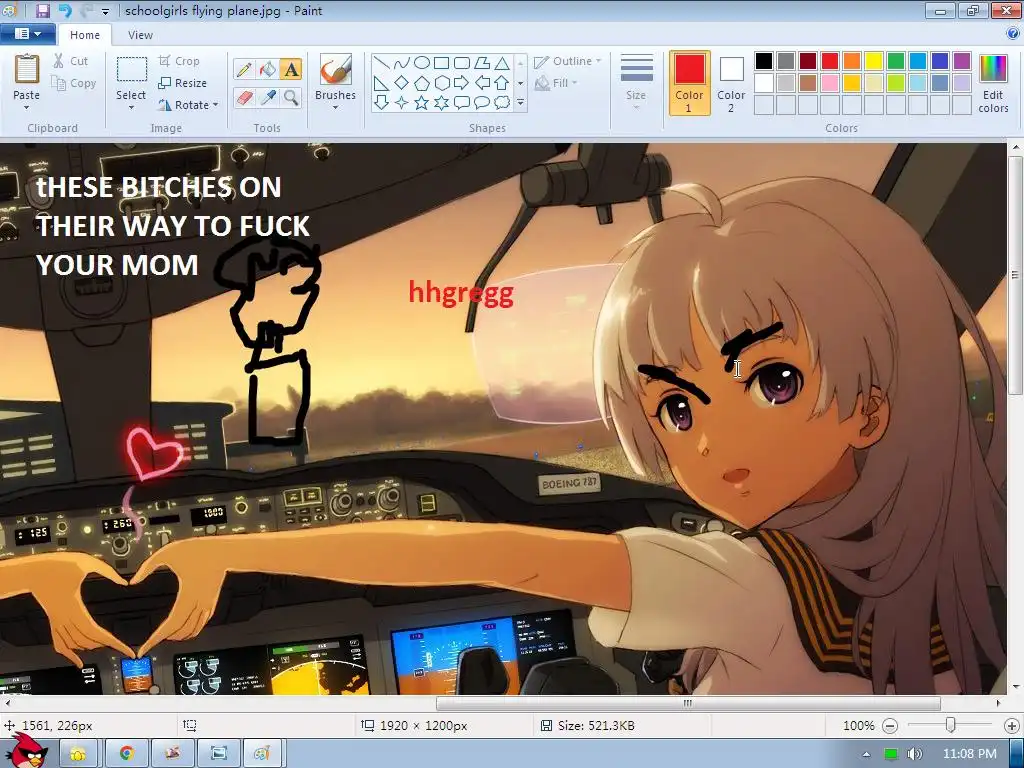Expand the Select dropdown arrow

click(x=131, y=108)
